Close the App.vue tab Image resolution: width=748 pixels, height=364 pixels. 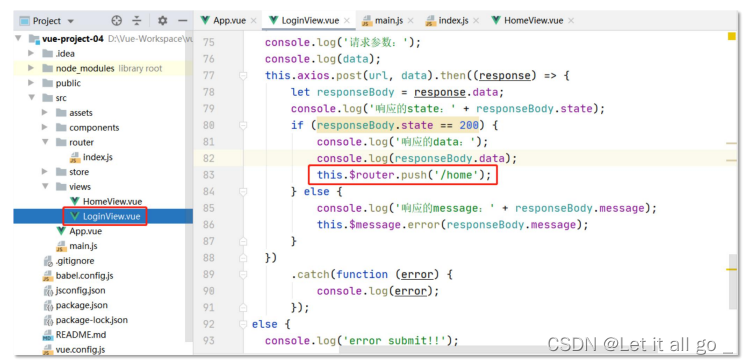coord(253,21)
